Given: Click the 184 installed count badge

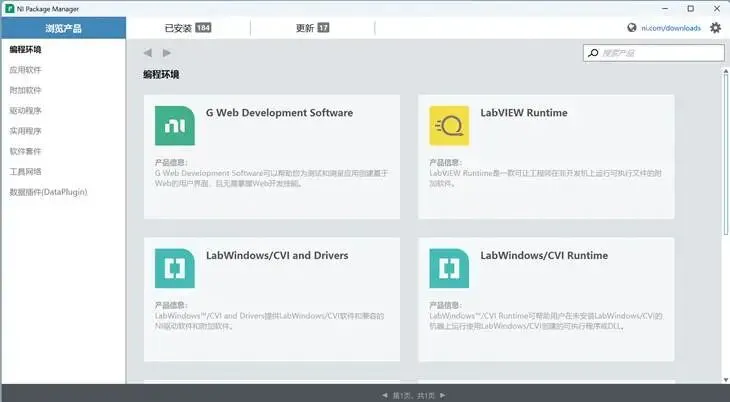Looking at the screenshot, I should pyautogui.click(x=203, y=27).
